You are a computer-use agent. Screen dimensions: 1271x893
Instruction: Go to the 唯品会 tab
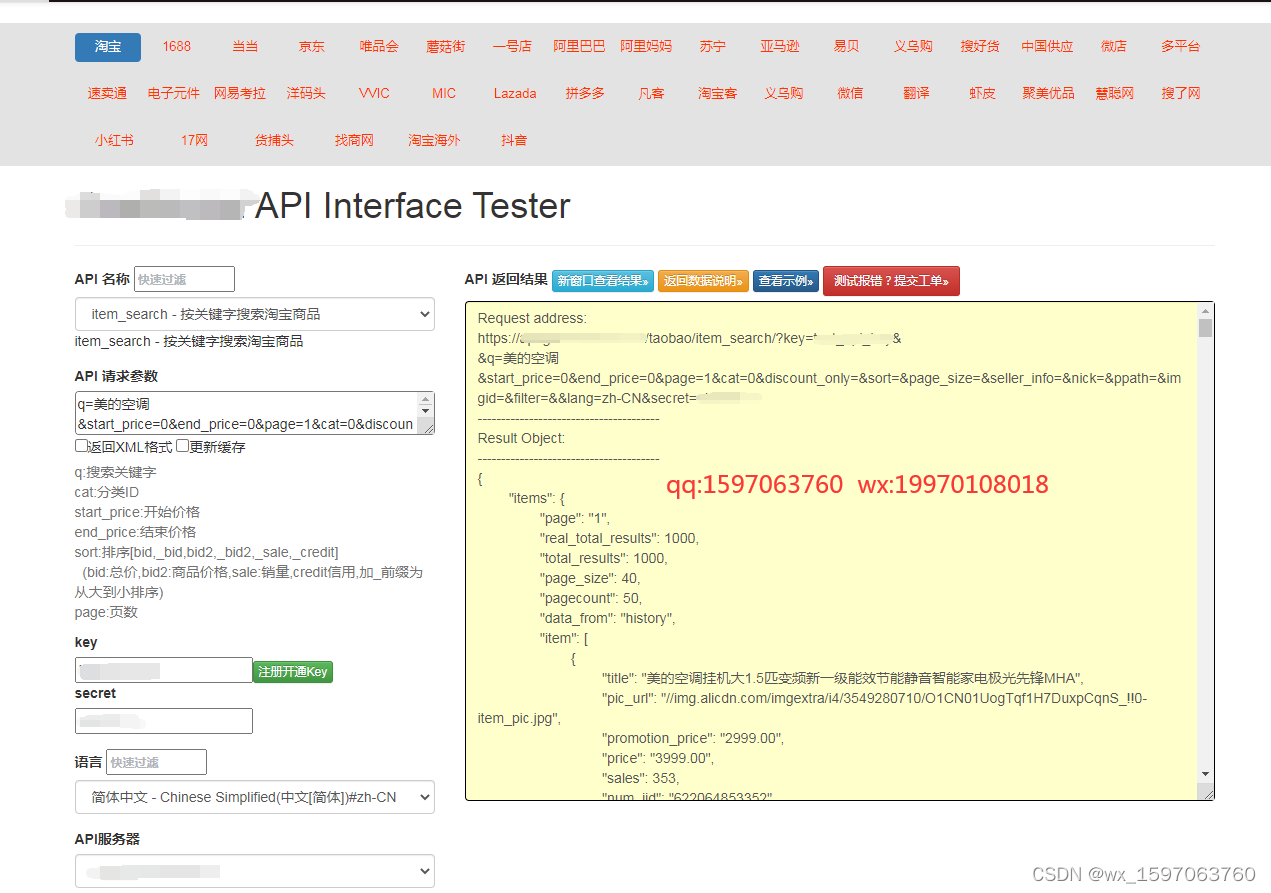coord(379,47)
